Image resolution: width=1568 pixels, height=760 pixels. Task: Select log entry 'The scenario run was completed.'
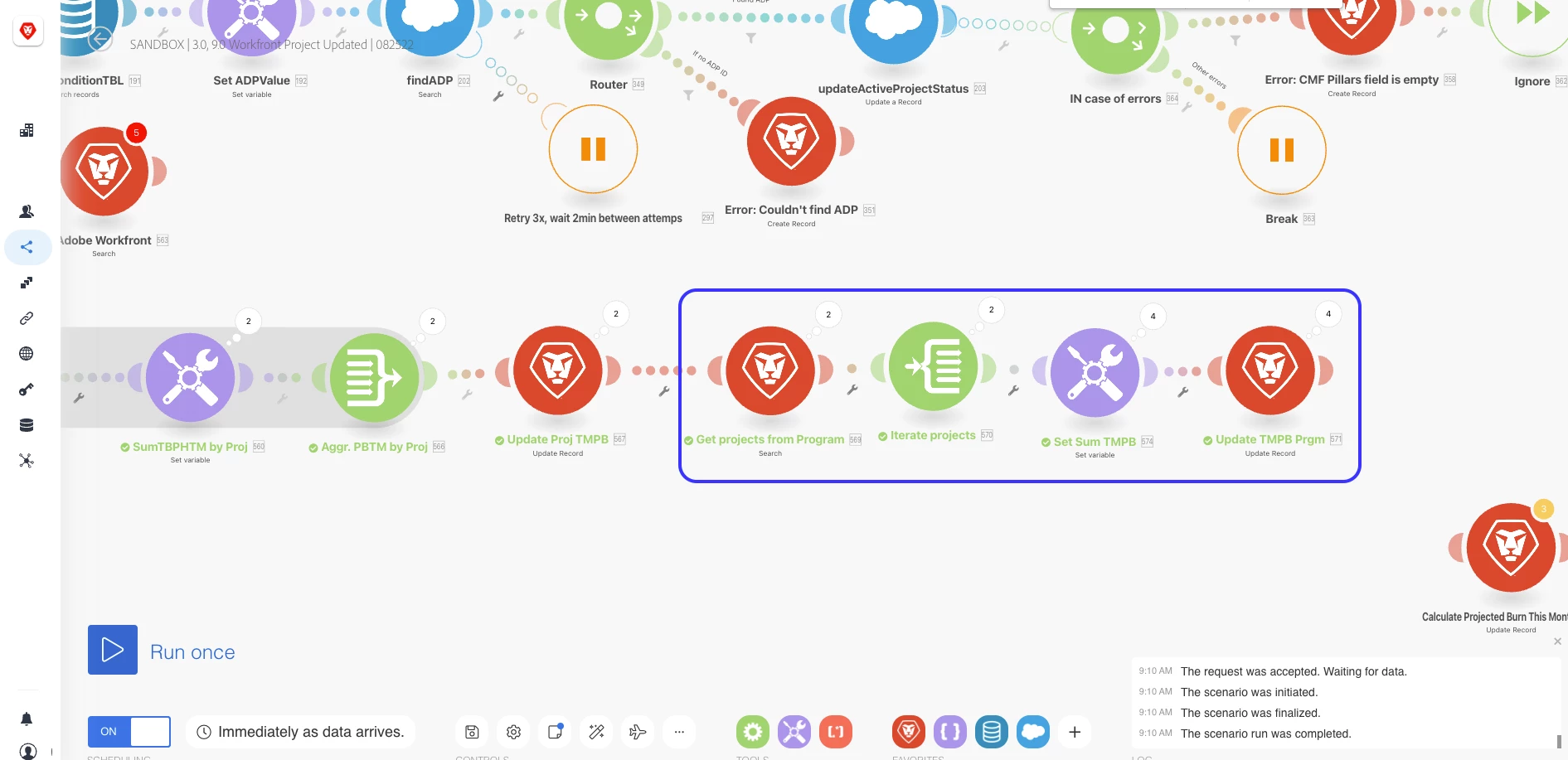(1265, 733)
